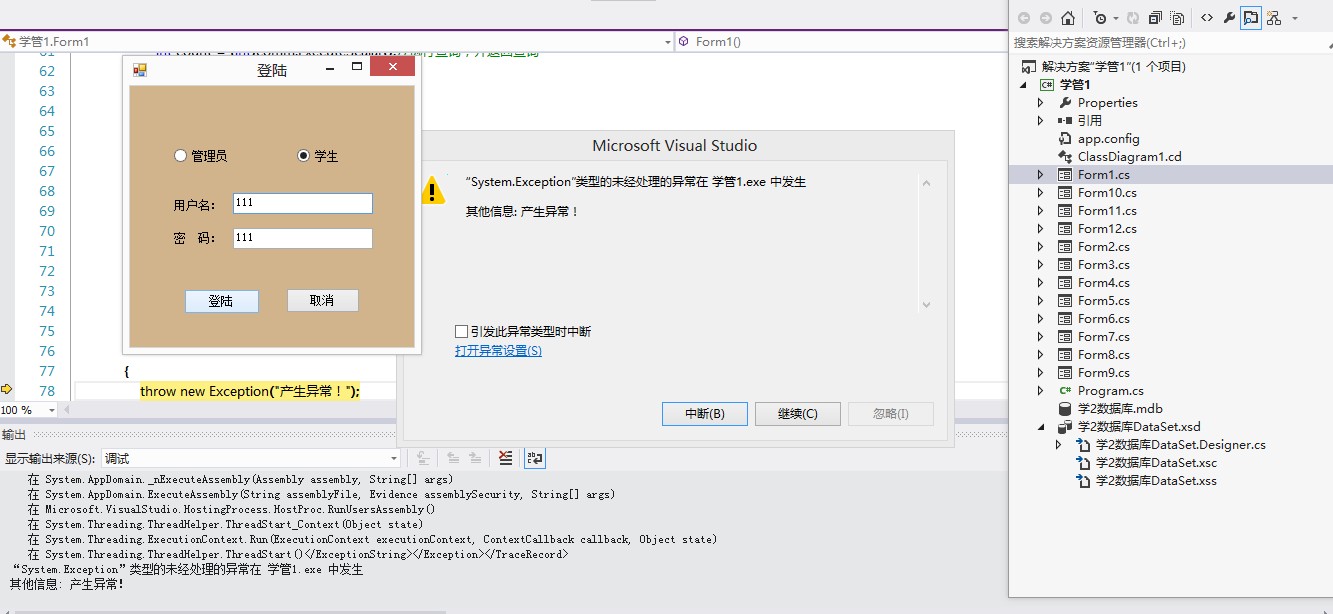Click the Home icon in Solution Explorer toolbar
The height and width of the screenshot is (614, 1333).
(x=1068, y=18)
